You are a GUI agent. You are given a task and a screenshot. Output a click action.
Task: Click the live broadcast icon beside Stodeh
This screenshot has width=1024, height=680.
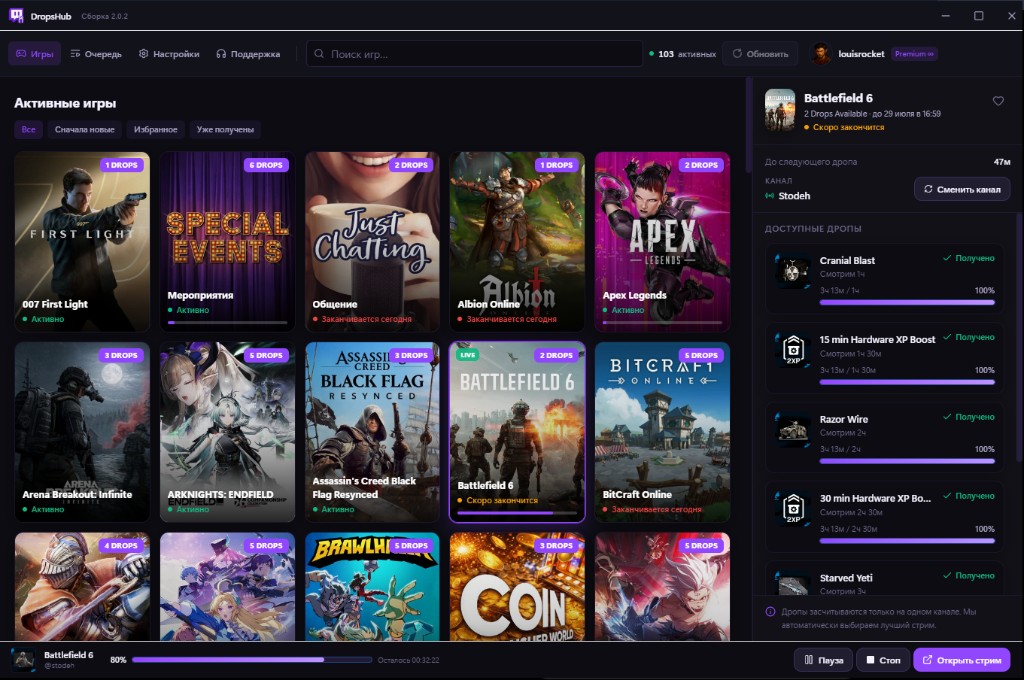770,196
